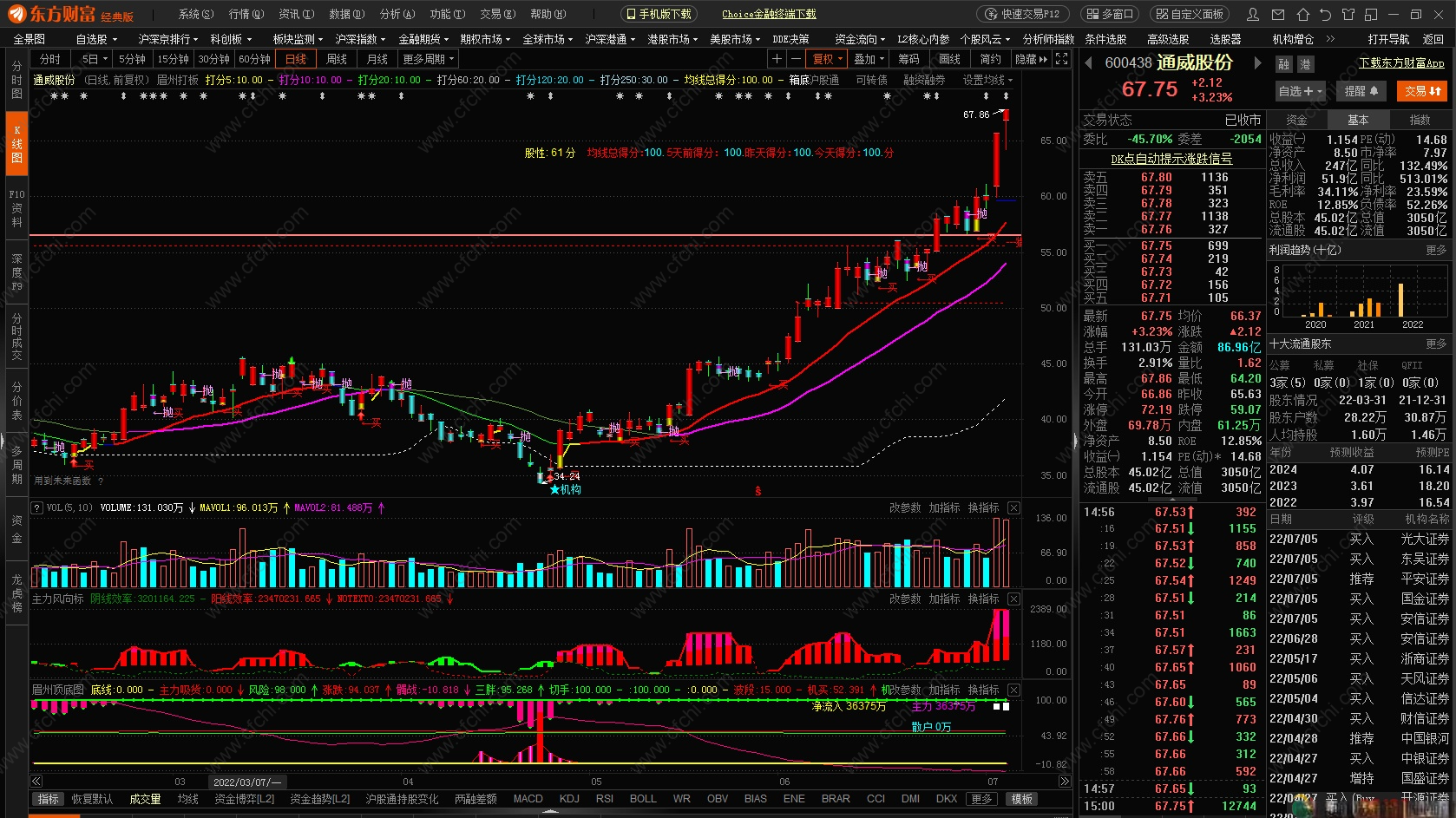Expand 沪深京排行 dropdown
Image resolution: width=1456 pixels, height=818 pixels.
167,39
